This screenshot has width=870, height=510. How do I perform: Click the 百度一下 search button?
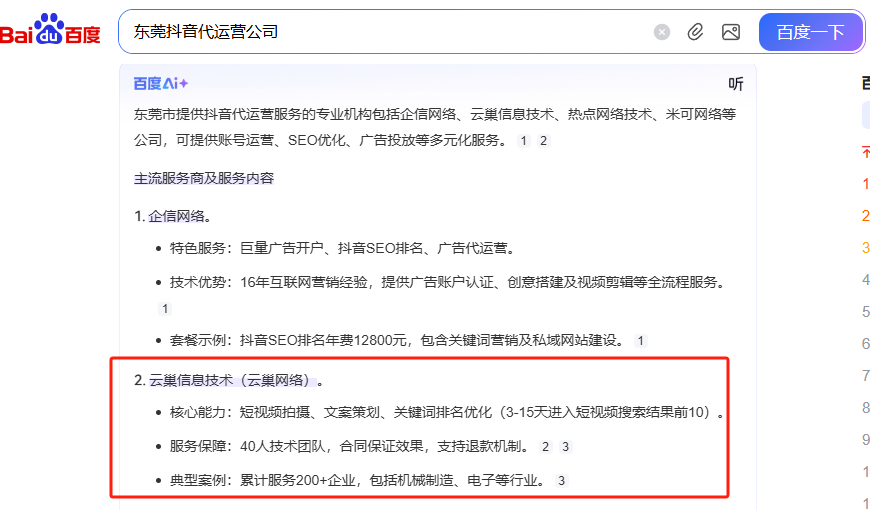[x=810, y=32]
